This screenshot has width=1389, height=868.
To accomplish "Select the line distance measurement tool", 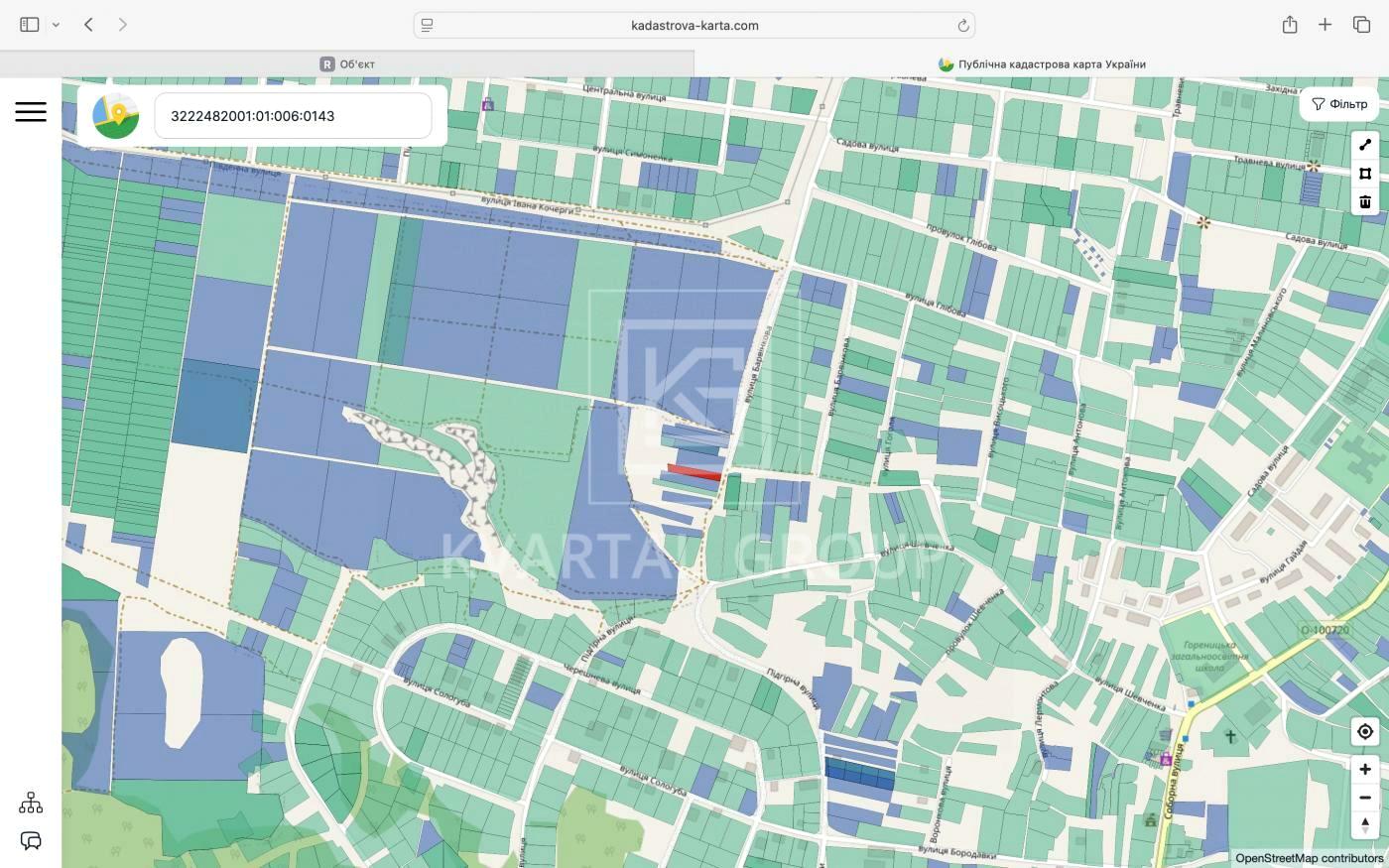I will pyautogui.click(x=1365, y=145).
